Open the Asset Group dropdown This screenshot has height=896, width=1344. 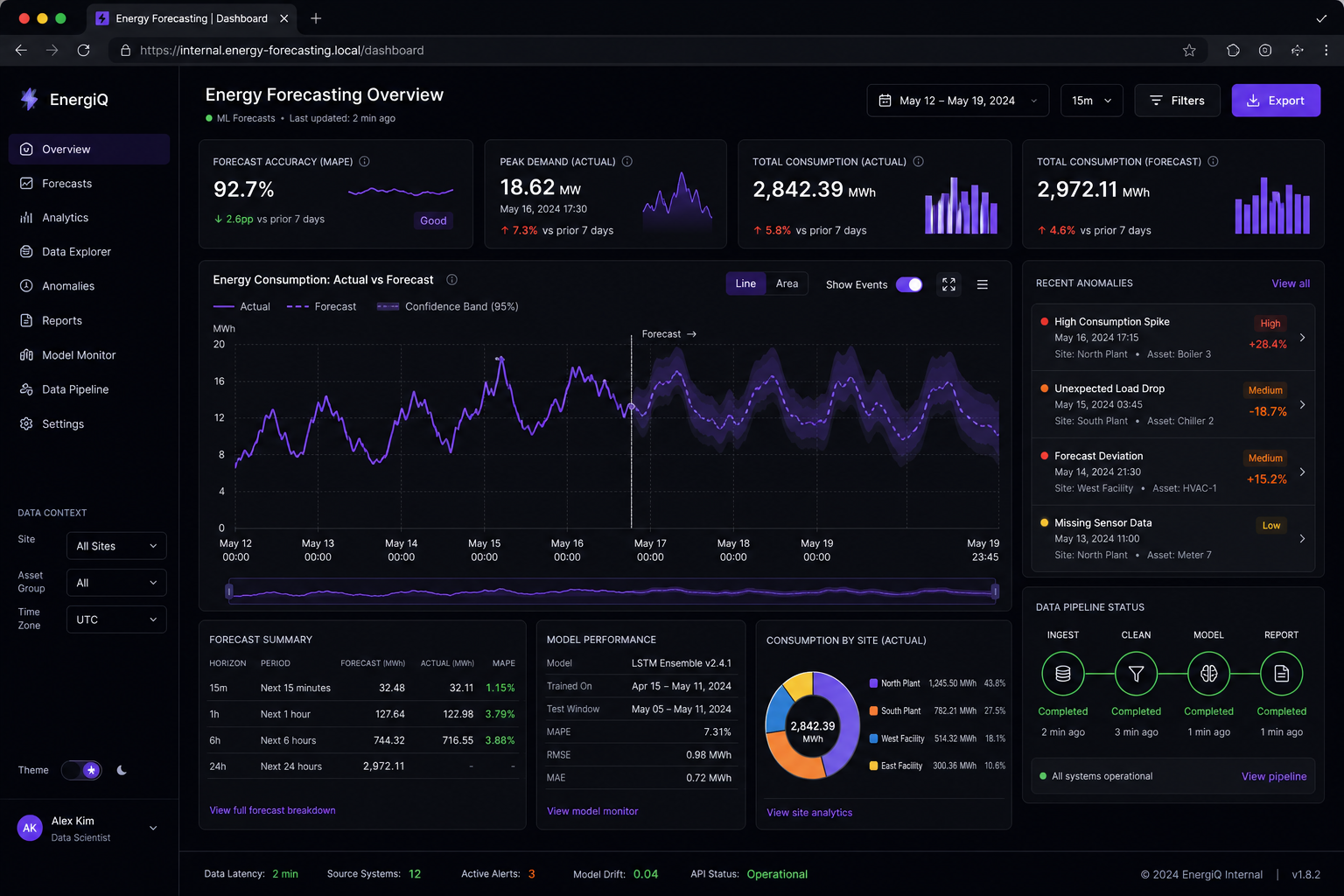116,583
